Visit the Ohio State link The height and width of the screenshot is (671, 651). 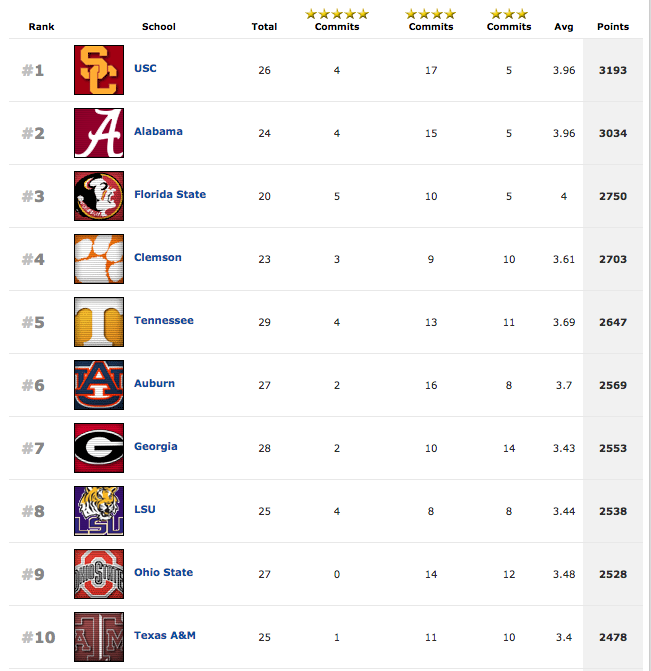coord(163,573)
